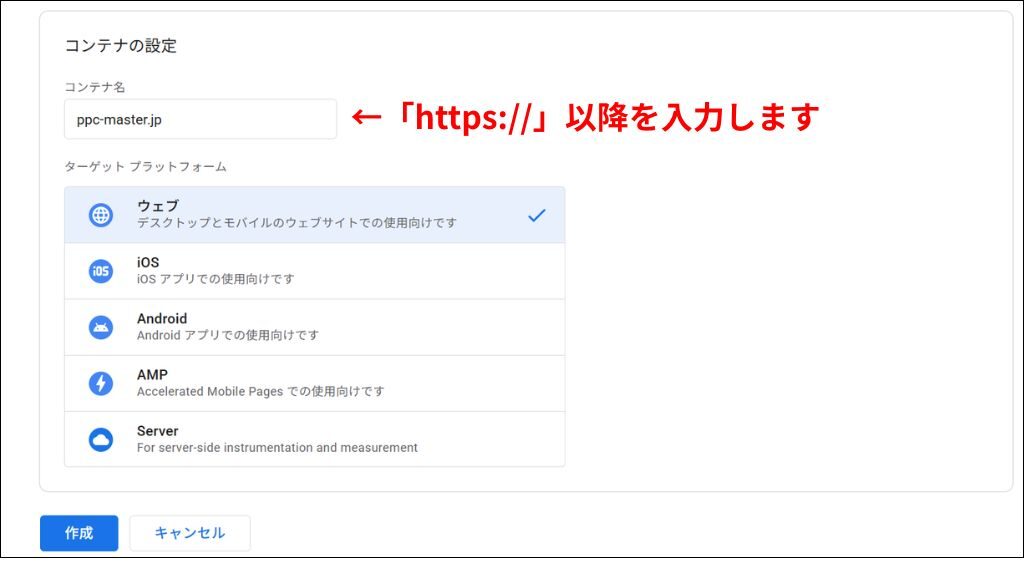Click the キャンセル button
1024x565 pixels.
tap(190, 533)
